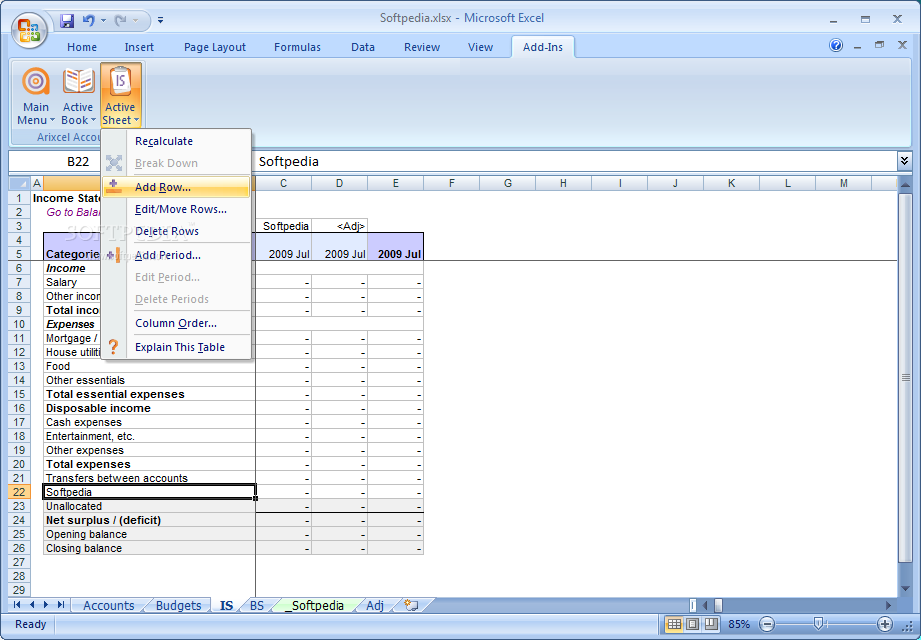Switch to Normal view in status bar
Screen dimensions: 921x640
[x=674, y=624]
